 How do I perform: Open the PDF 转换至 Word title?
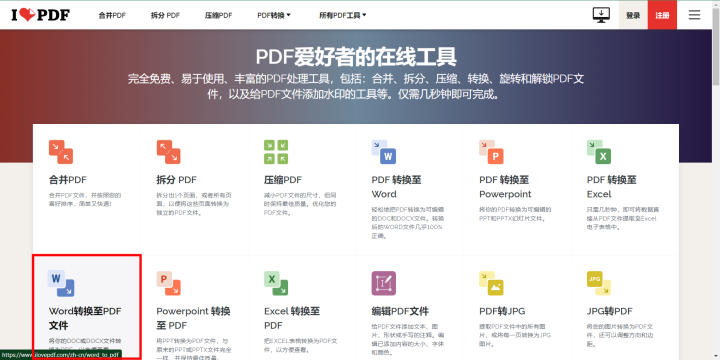pyautogui.click(x=396, y=186)
